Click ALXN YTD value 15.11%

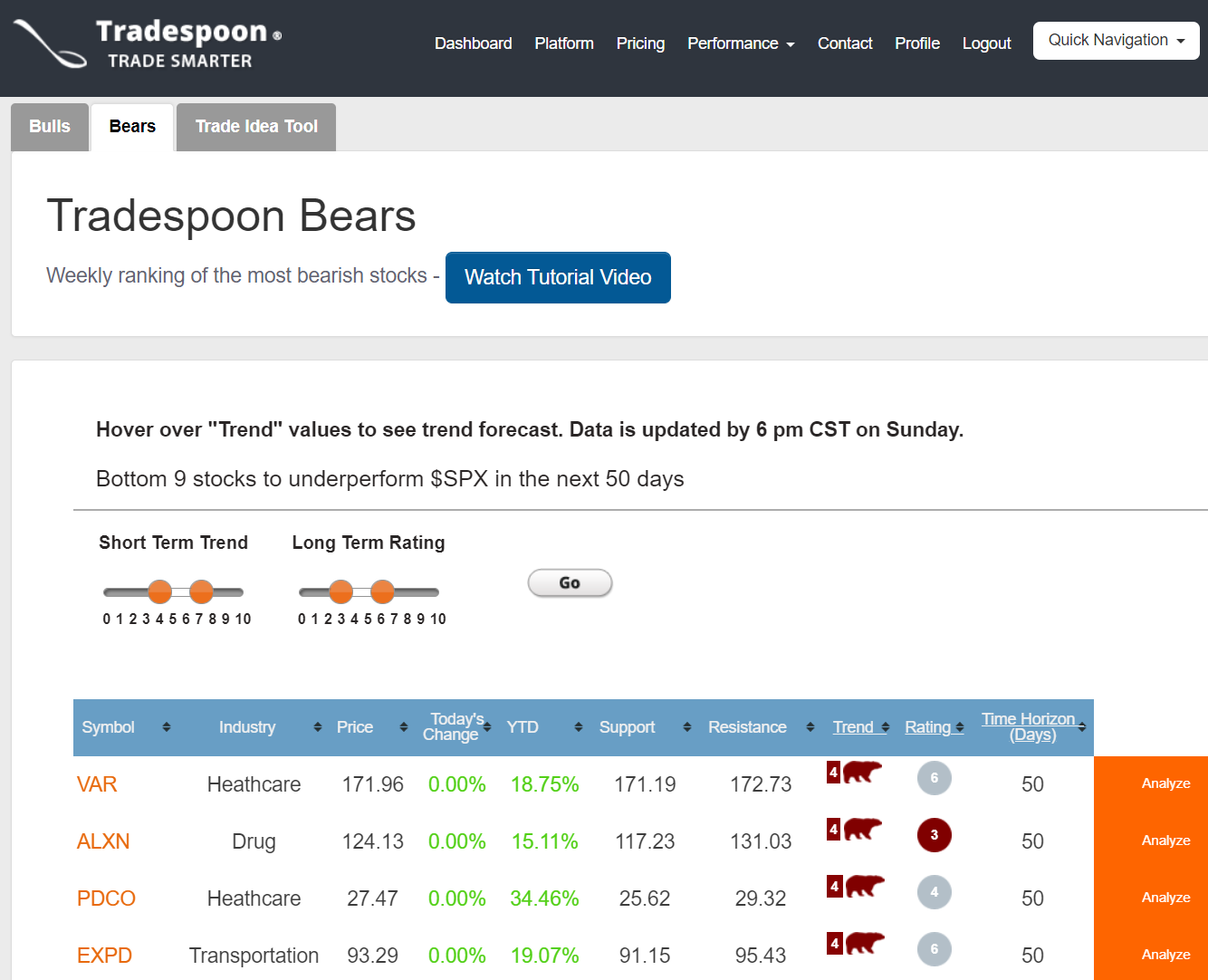tap(544, 841)
